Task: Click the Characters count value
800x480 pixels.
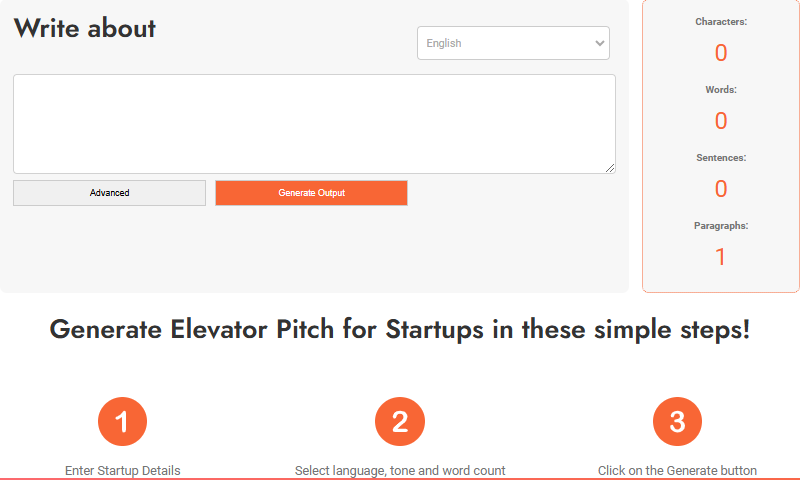Action: point(721,53)
